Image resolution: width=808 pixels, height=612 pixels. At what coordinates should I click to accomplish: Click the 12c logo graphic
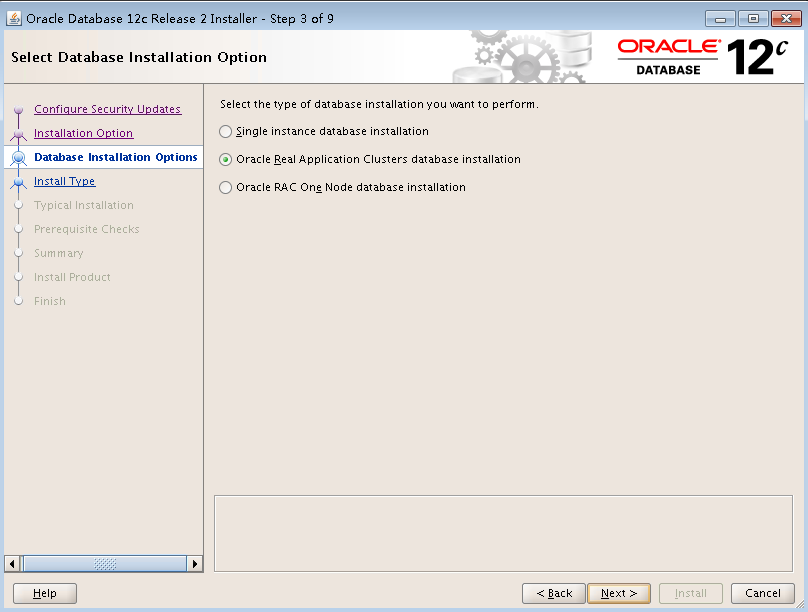pos(752,55)
